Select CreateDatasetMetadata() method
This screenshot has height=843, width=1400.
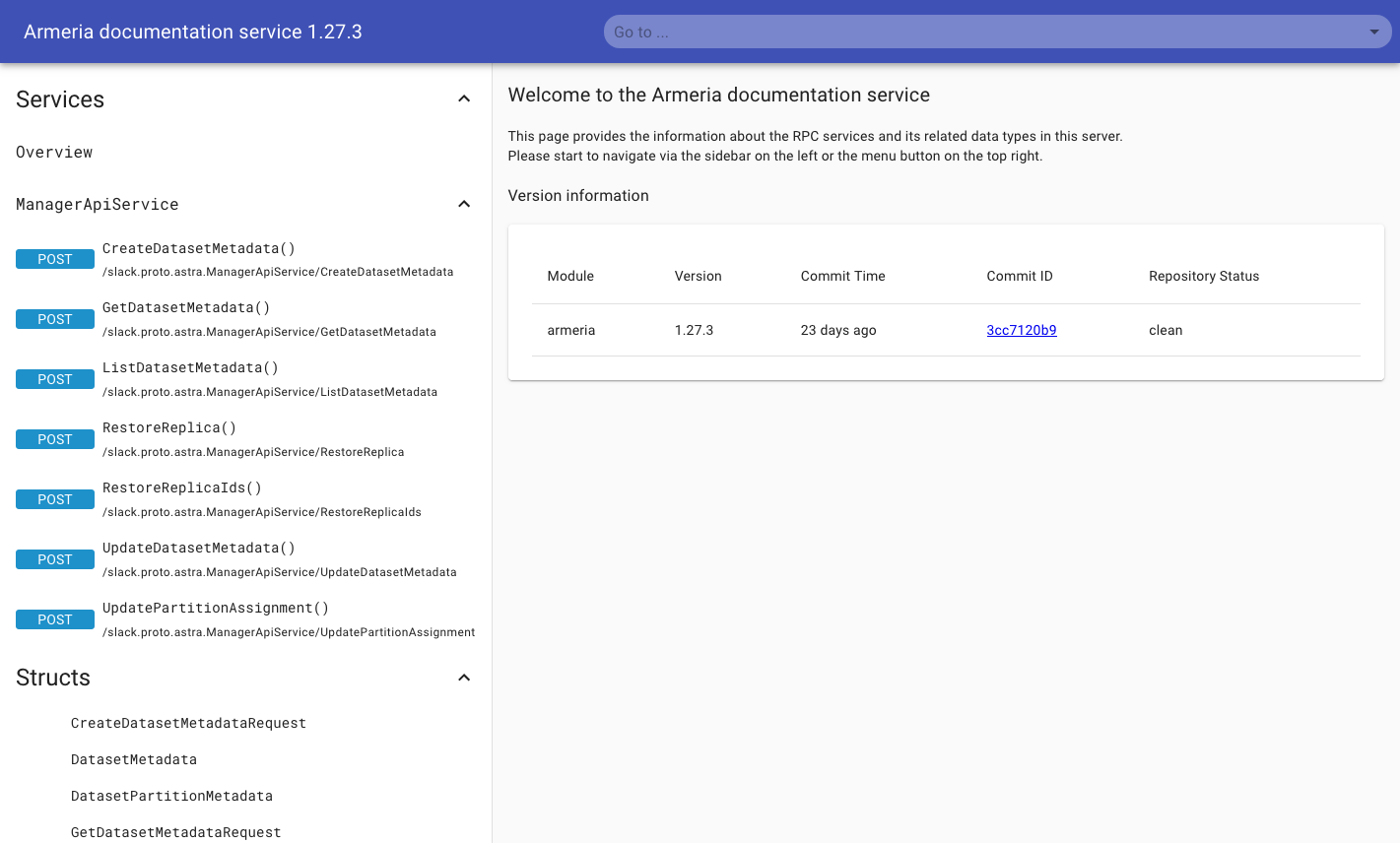coord(199,248)
